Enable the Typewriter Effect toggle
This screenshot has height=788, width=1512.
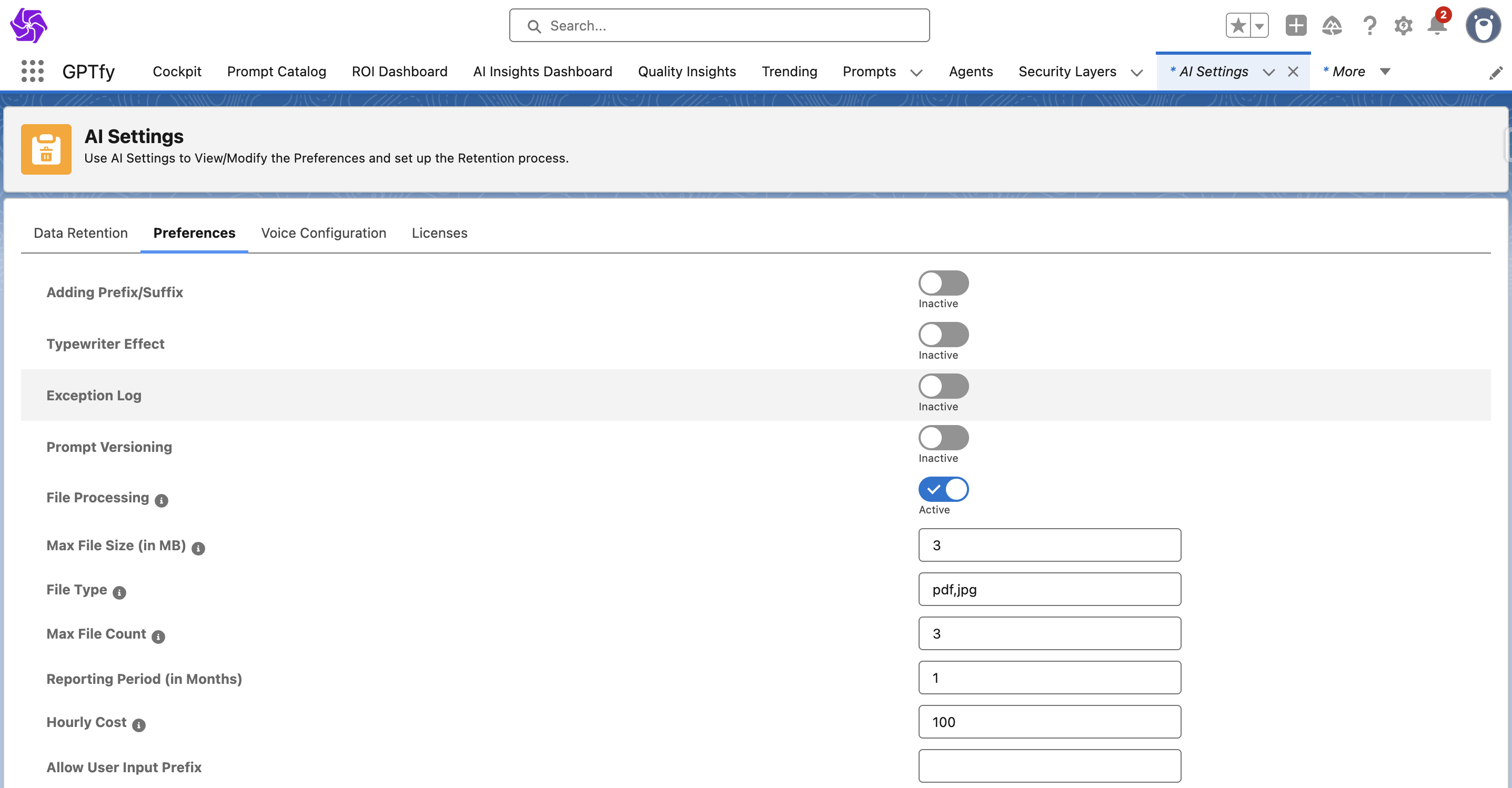click(943, 335)
